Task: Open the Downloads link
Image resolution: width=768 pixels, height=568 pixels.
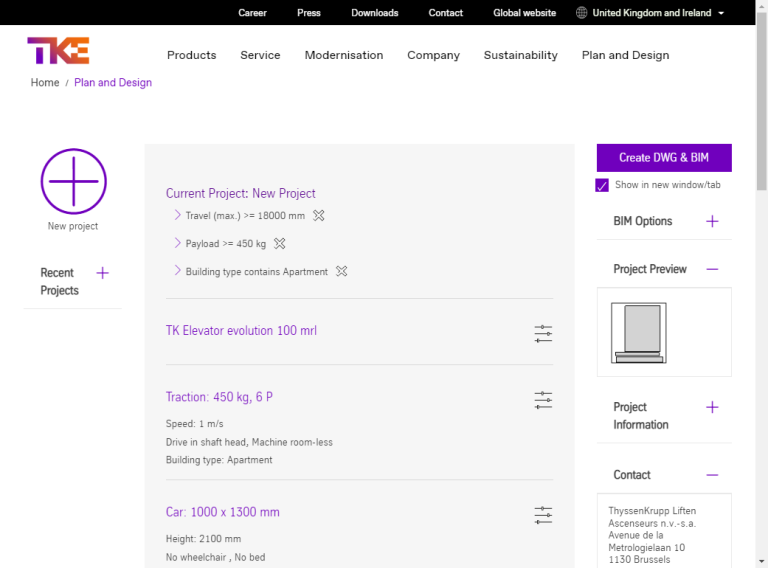Action: point(375,13)
